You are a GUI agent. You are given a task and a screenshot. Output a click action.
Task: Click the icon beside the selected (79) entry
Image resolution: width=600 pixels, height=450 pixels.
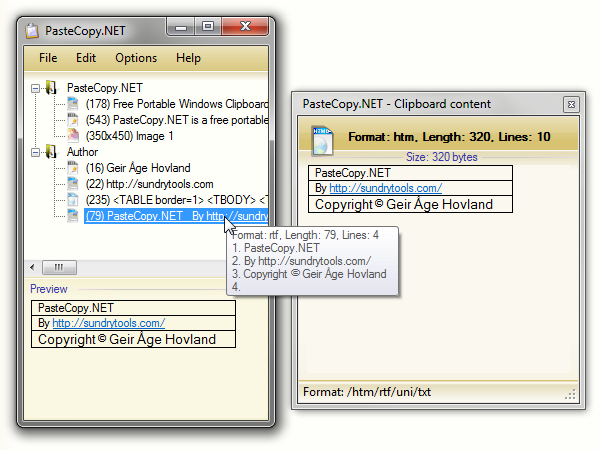[73, 215]
